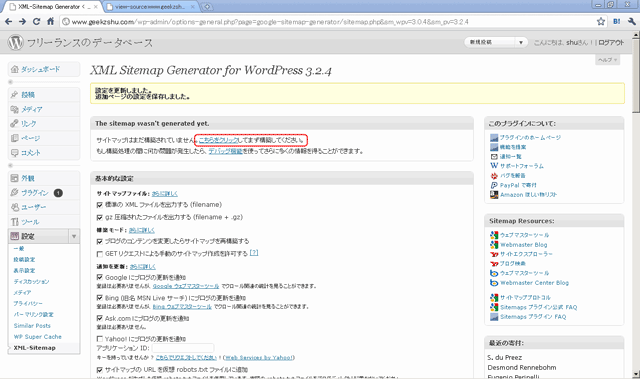The image size is (640, 379).
Task: Click the Amazon wishlist icon
Action: (494, 195)
